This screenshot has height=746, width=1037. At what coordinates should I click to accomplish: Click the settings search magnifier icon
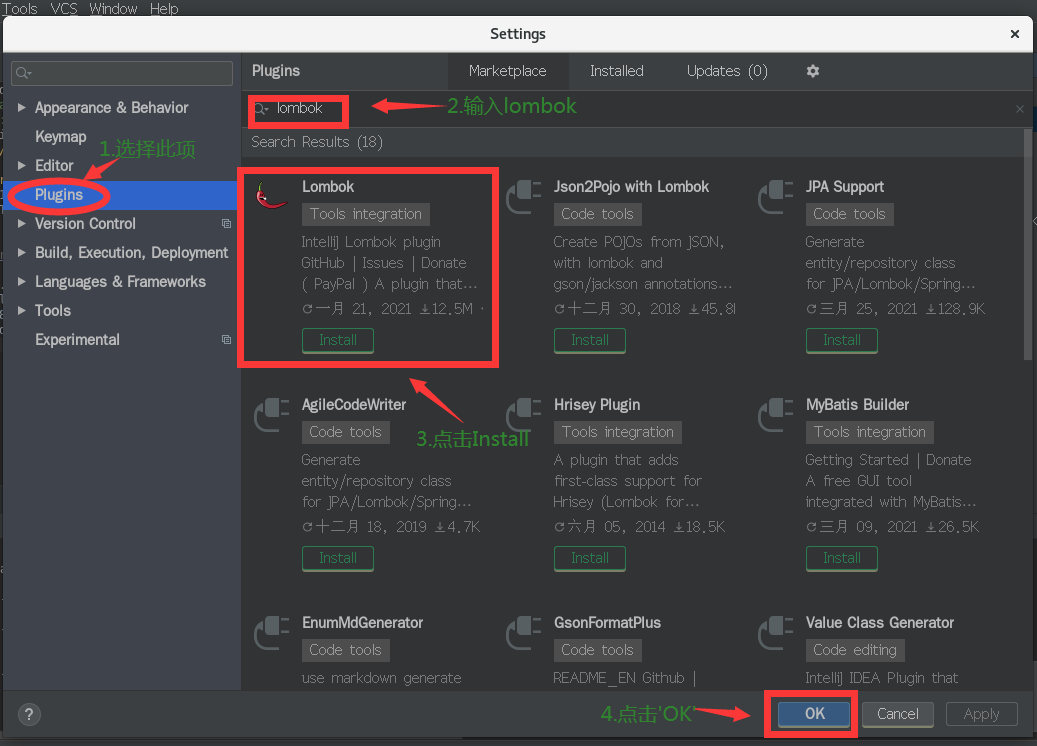point(23,73)
